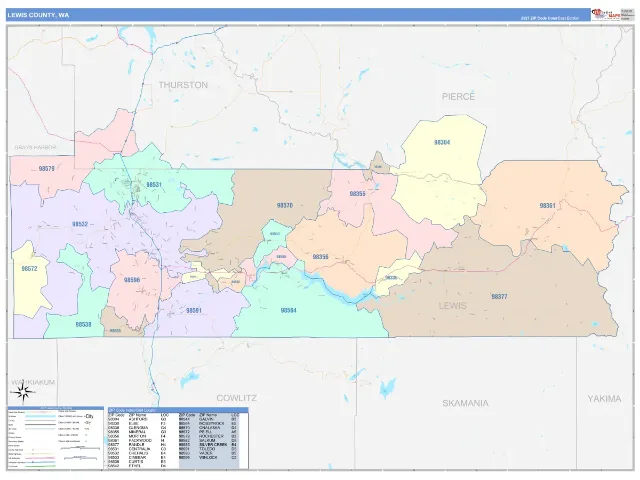
Task: Click the map publisher logo
Action: point(606,14)
